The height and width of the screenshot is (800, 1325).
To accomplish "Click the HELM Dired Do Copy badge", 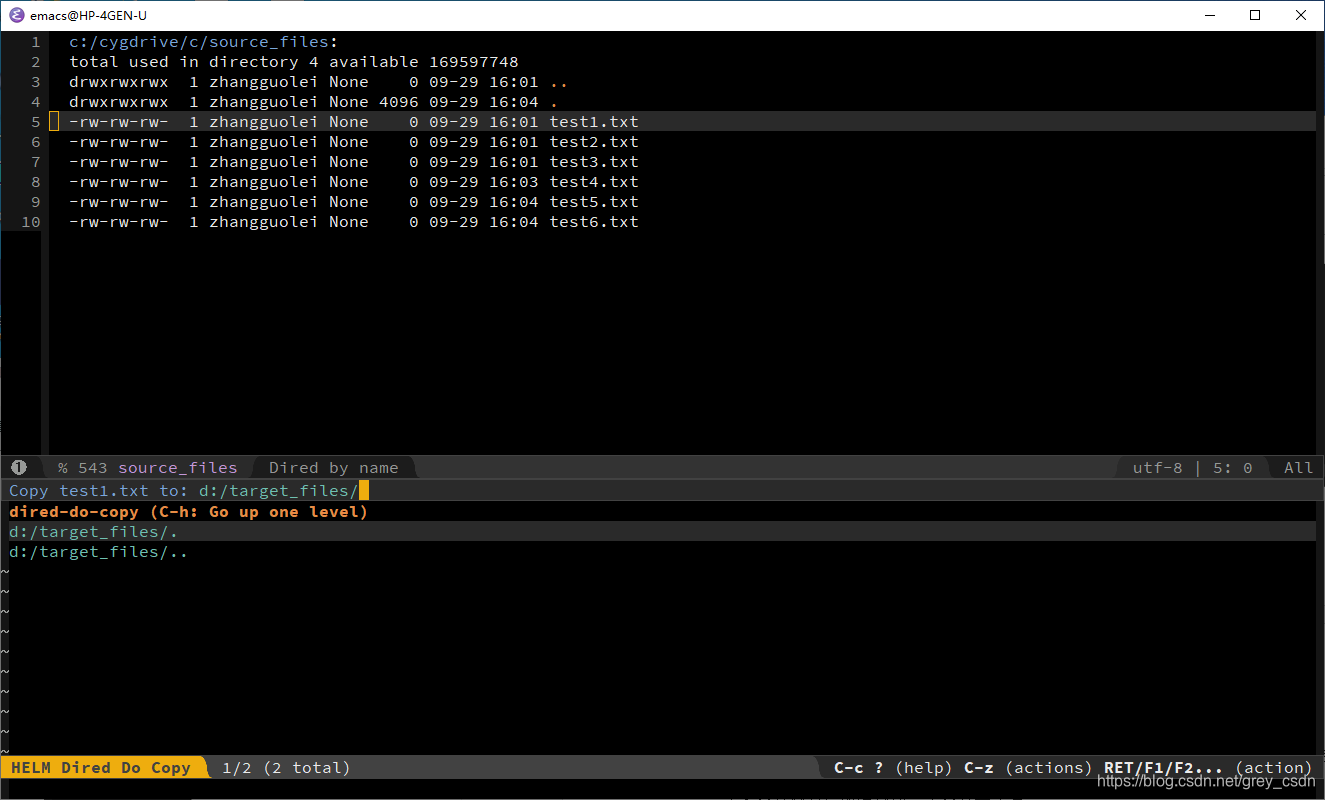I will pos(100,767).
